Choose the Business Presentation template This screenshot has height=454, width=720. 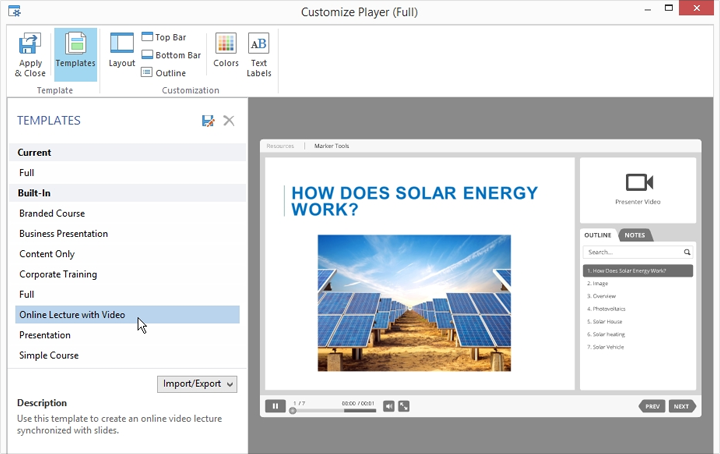tap(127, 233)
